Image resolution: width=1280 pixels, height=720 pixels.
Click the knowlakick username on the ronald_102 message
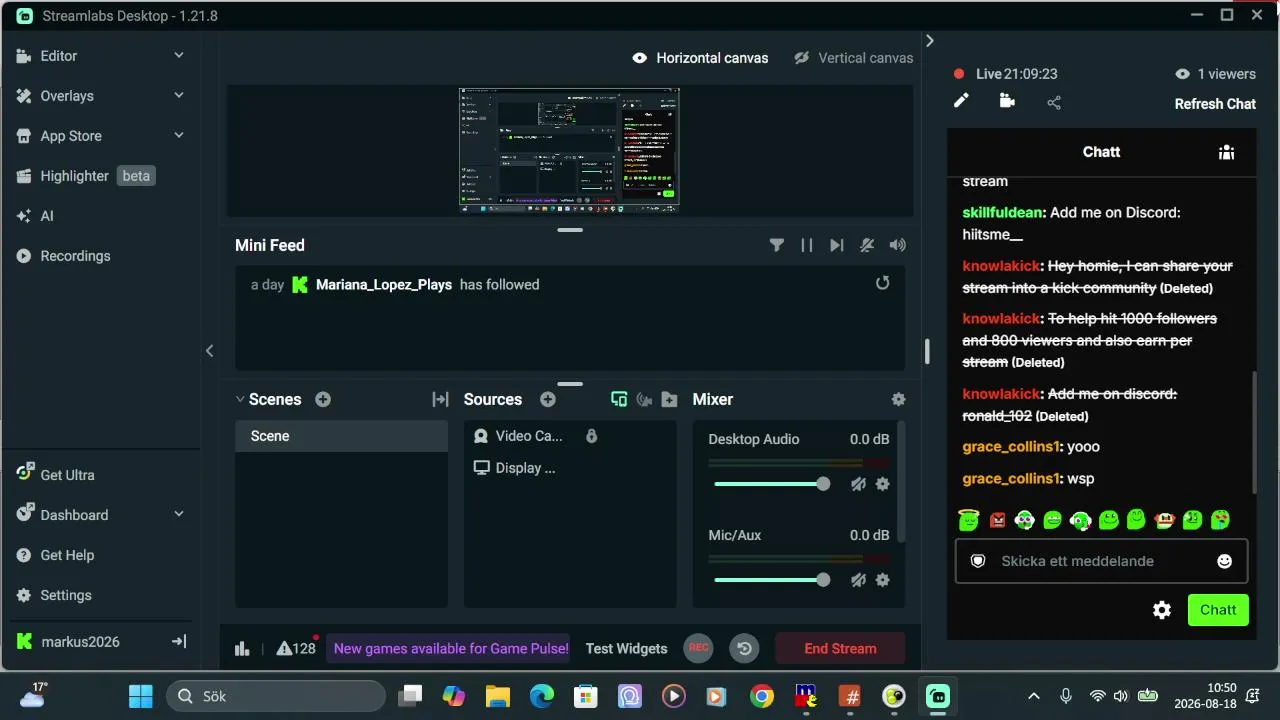click(x=1001, y=394)
